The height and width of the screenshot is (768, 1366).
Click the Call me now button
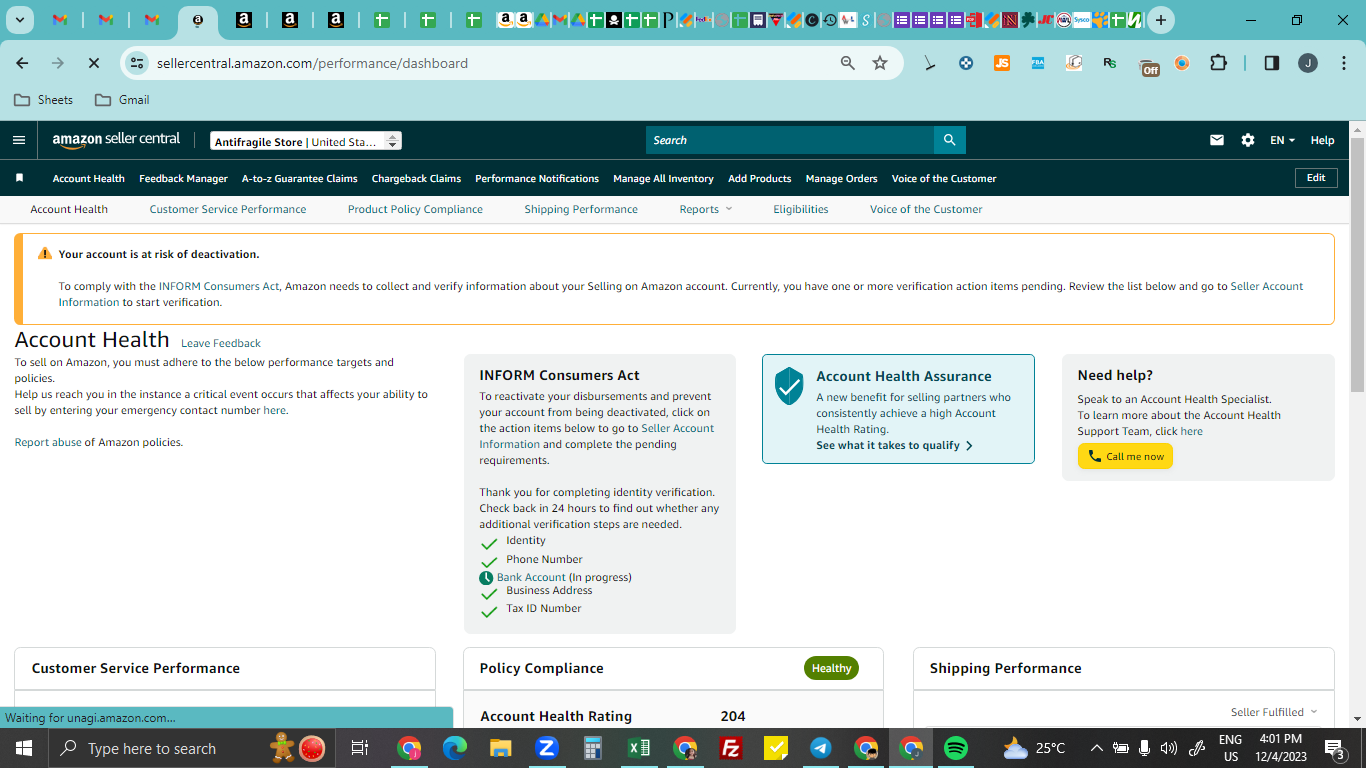(1125, 456)
